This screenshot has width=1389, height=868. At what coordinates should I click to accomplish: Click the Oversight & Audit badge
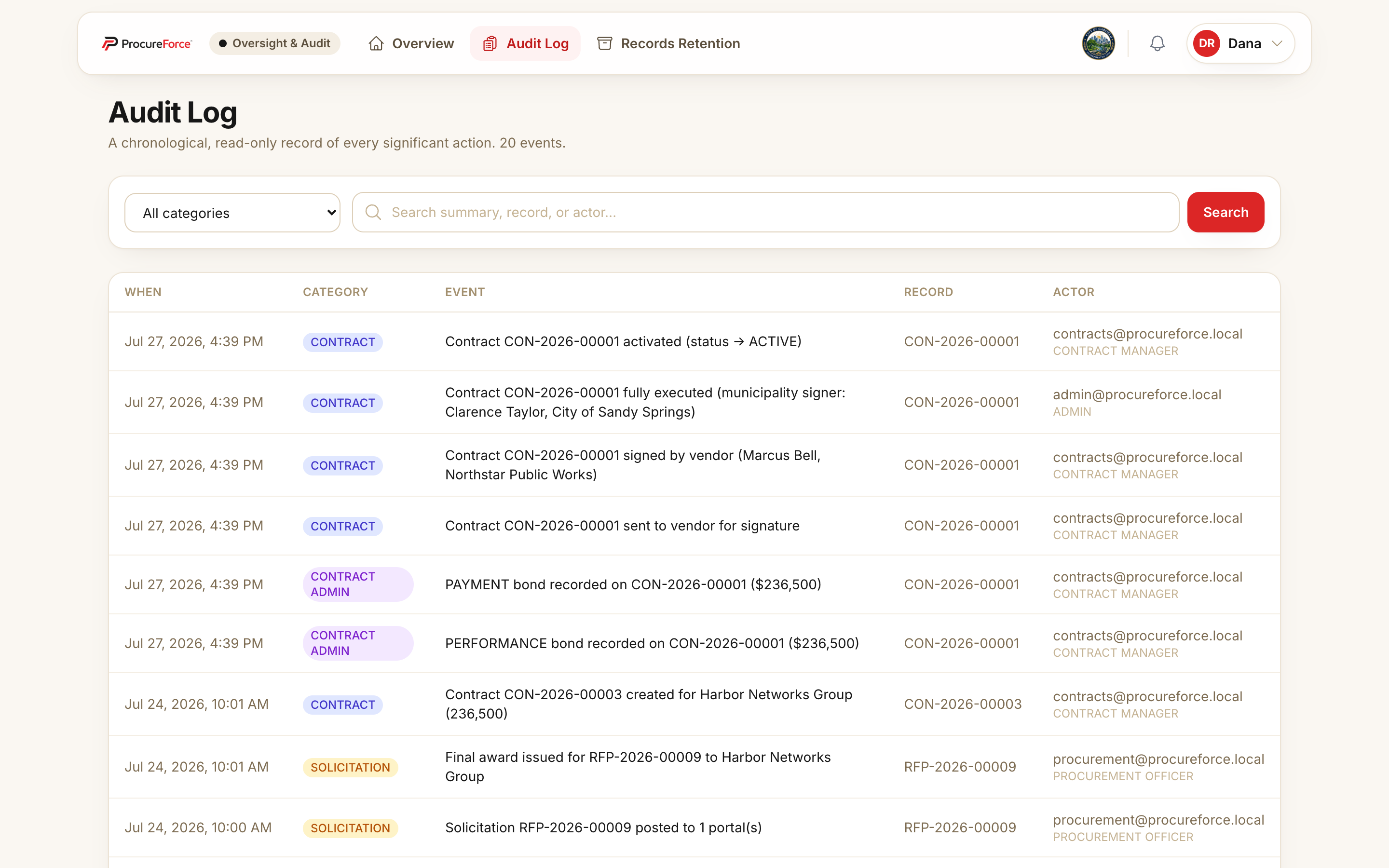pos(274,43)
